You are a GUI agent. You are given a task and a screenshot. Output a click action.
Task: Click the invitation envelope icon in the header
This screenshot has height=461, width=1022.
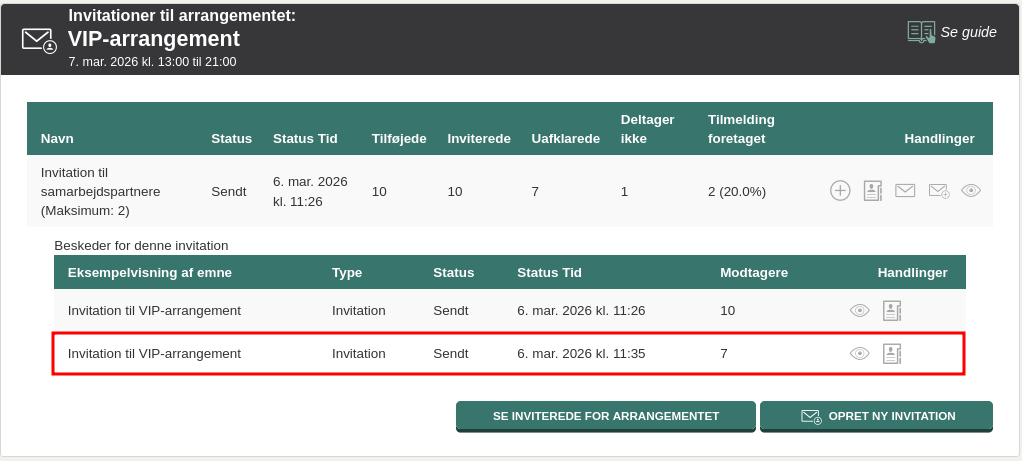click(x=39, y=40)
